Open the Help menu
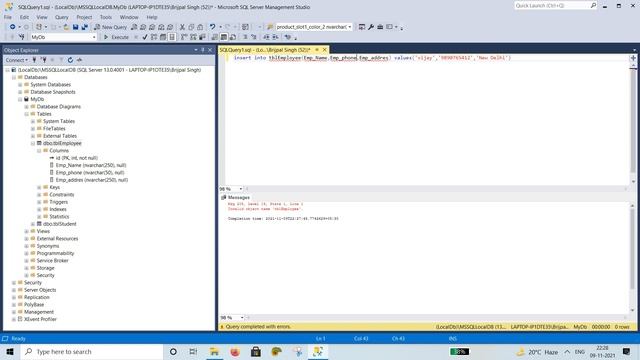The height and width of the screenshot is (360, 640). pyautogui.click(x=152, y=17)
